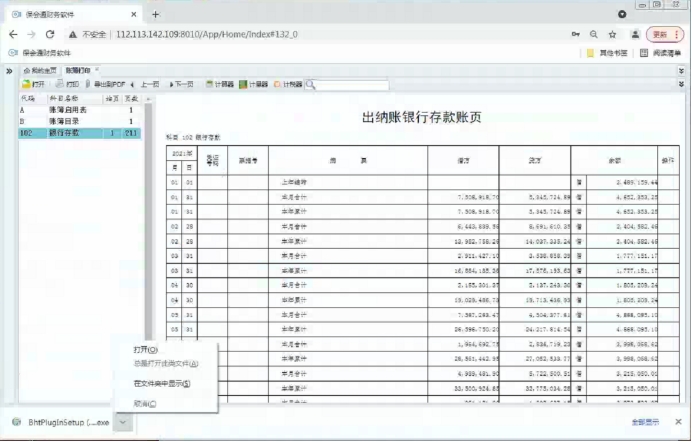Click the 更新 browser update button

click(x=665, y=34)
